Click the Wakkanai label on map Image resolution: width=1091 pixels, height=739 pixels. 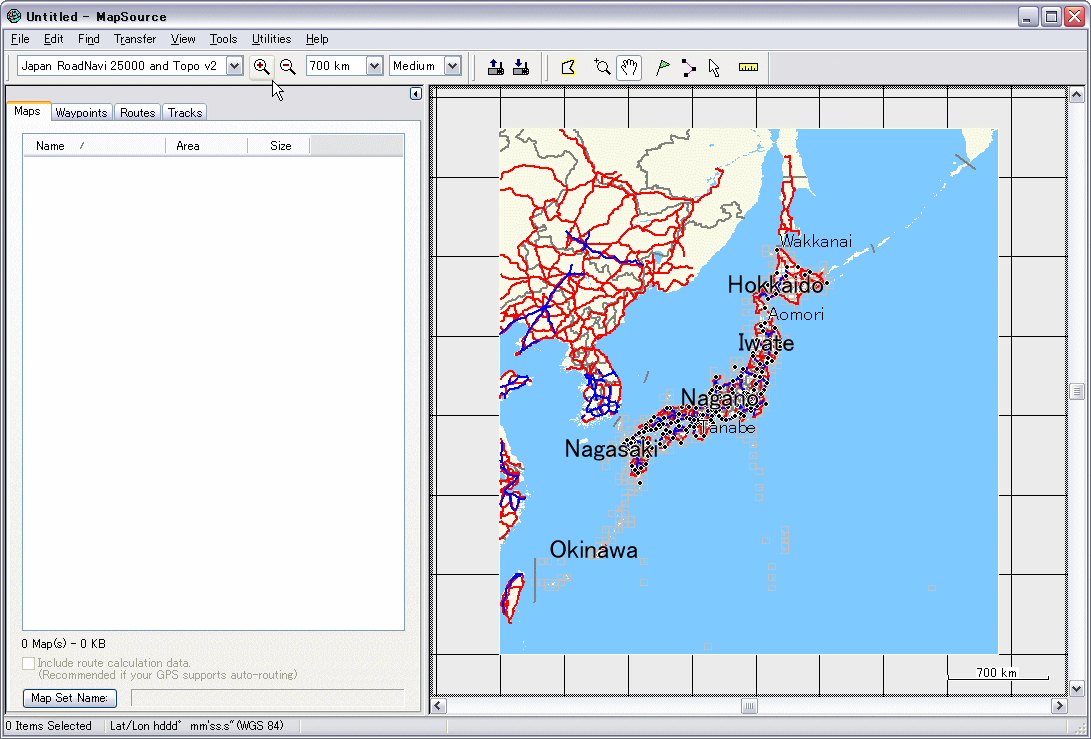[815, 241]
